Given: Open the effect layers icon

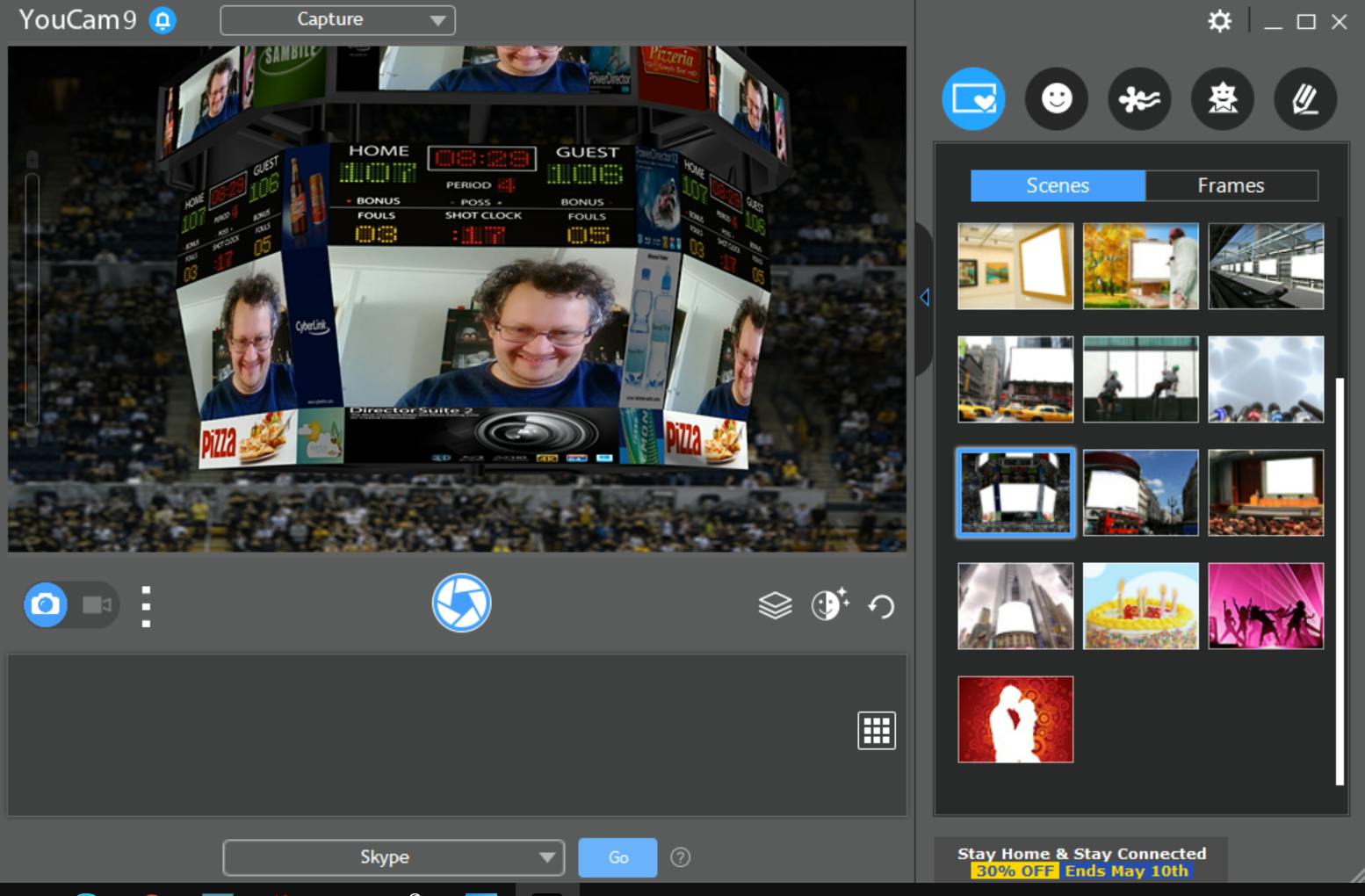Looking at the screenshot, I should pyautogui.click(x=775, y=605).
